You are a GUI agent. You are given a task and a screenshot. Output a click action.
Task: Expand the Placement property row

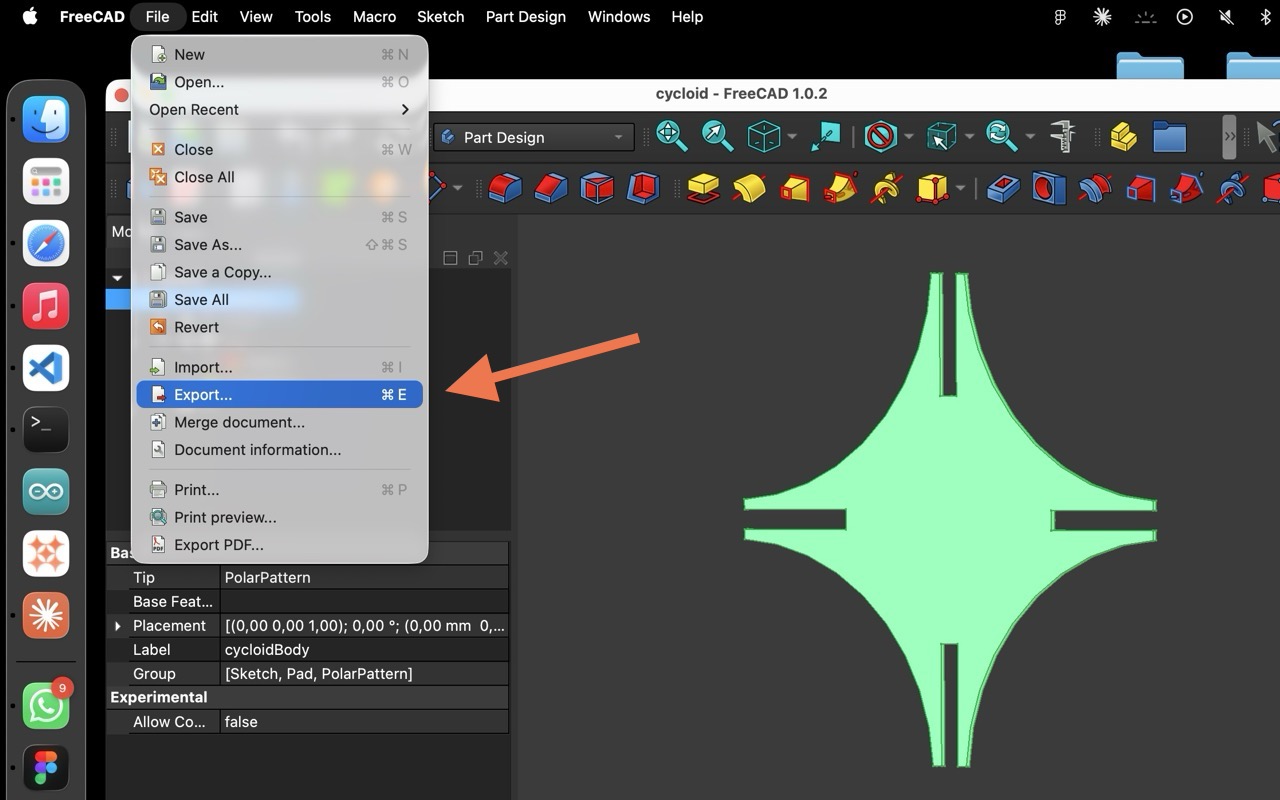pos(118,626)
